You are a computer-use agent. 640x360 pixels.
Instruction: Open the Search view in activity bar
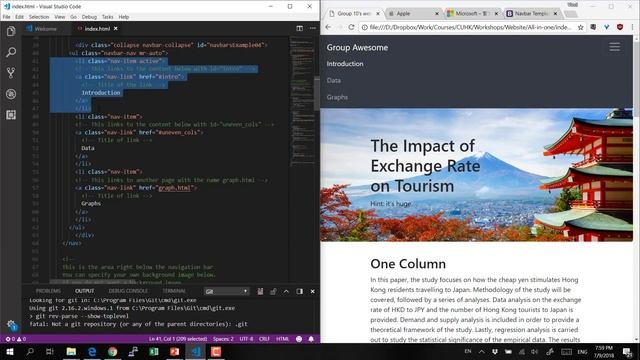click(x=11, y=52)
